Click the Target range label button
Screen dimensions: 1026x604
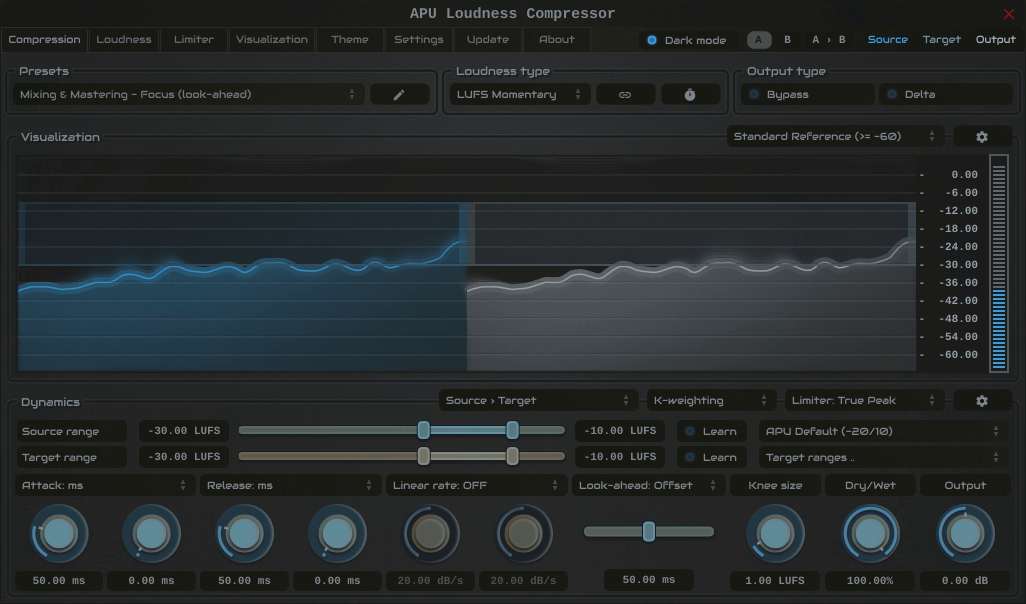click(x=71, y=457)
